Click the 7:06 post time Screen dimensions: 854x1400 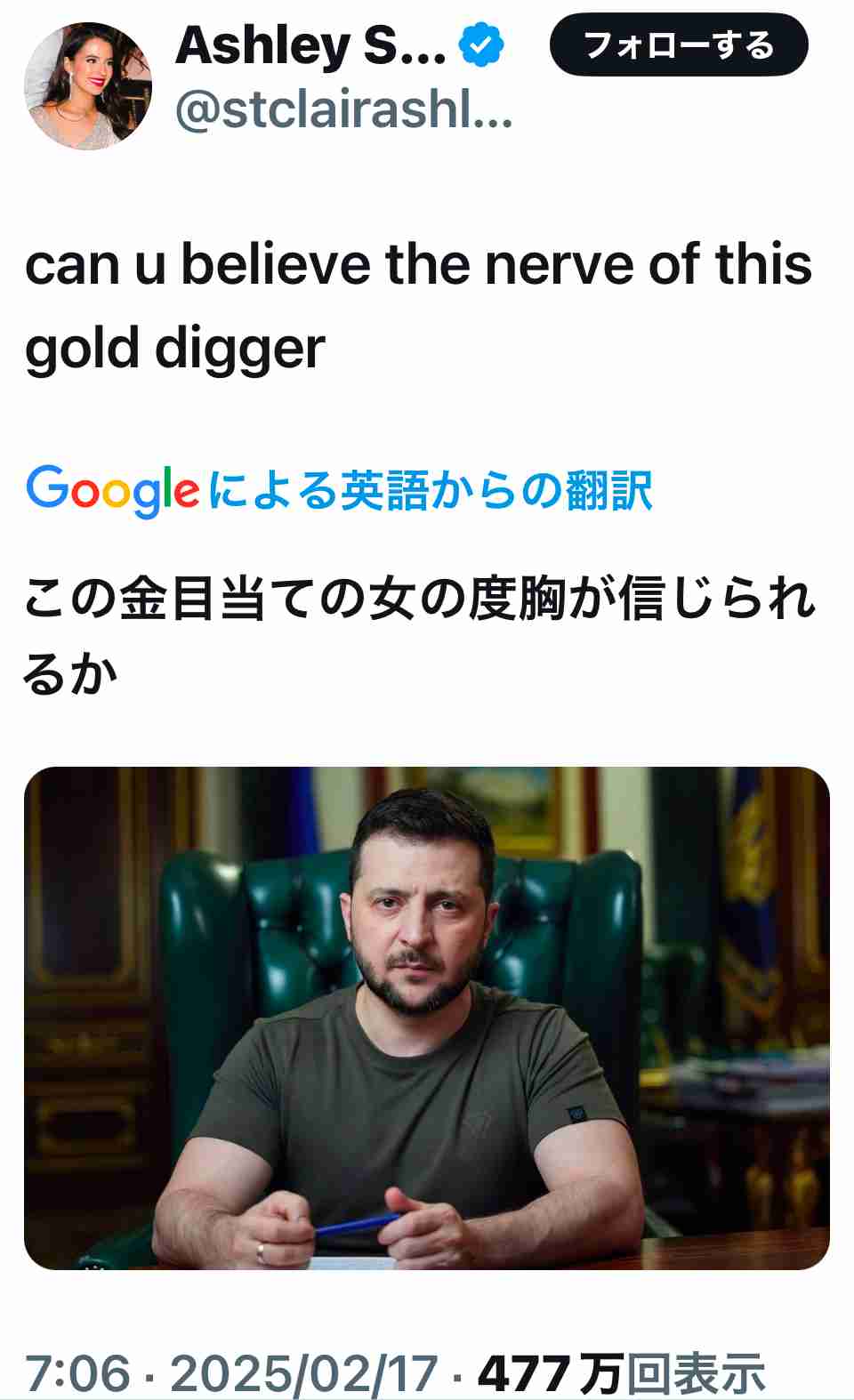(77, 1373)
